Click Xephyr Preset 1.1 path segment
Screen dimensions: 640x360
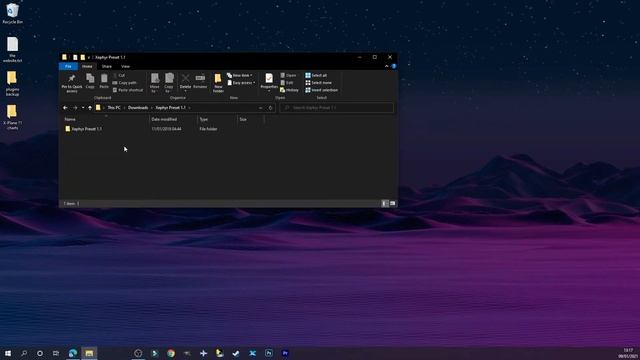(x=171, y=108)
